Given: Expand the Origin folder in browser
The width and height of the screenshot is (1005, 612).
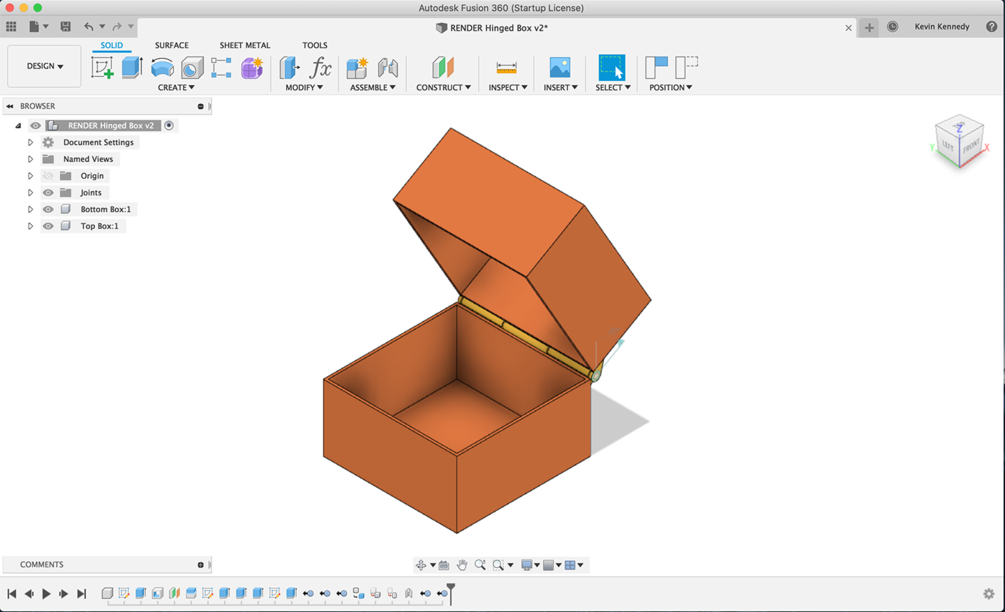Looking at the screenshot, I should [x=30, y=175].
